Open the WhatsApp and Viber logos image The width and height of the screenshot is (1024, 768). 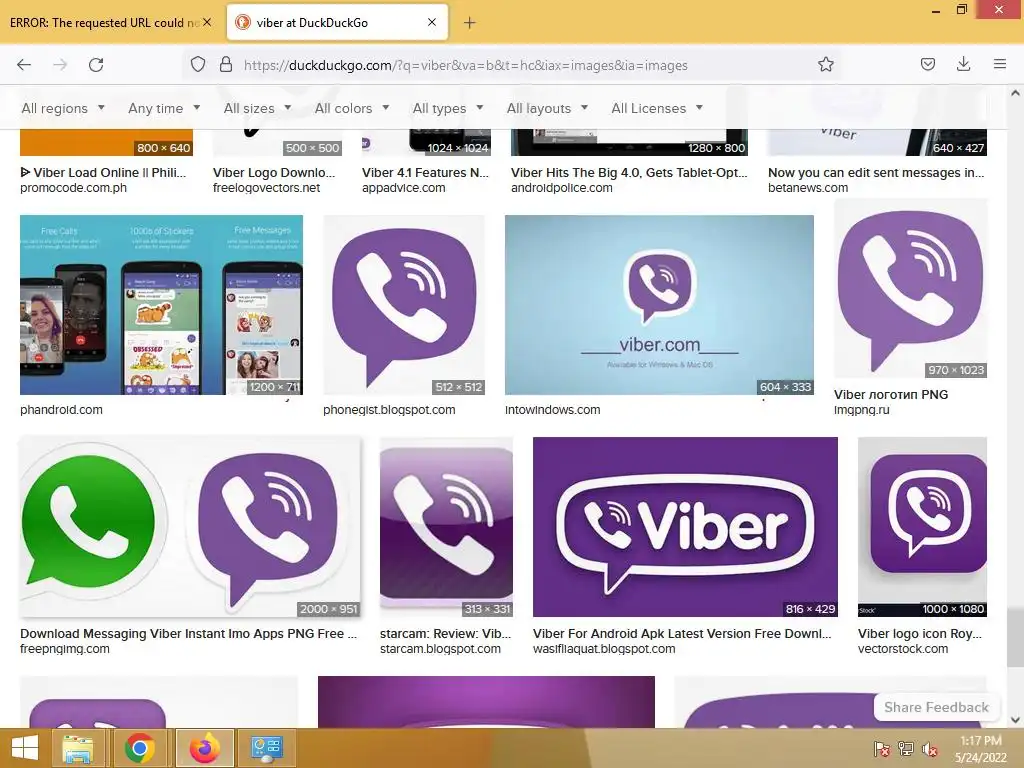point(190,527)
